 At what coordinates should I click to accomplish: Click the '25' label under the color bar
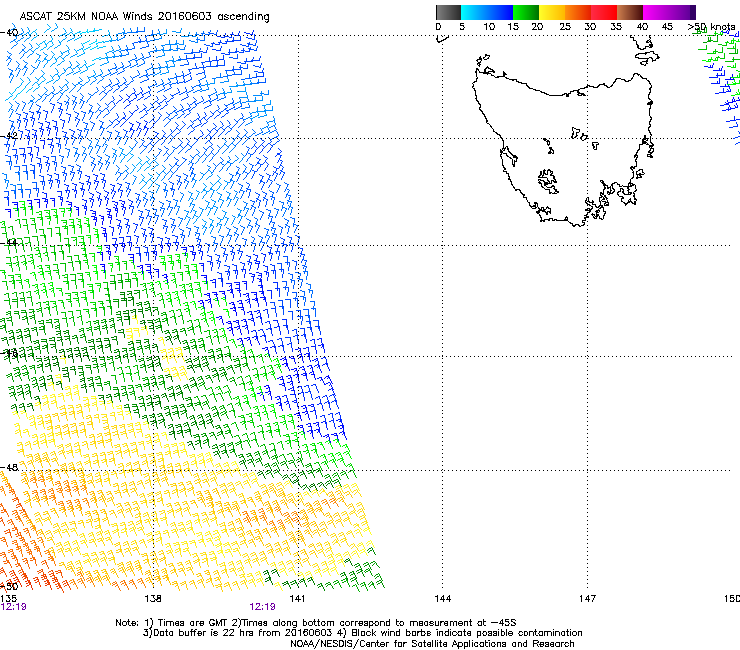coord(565,27)
